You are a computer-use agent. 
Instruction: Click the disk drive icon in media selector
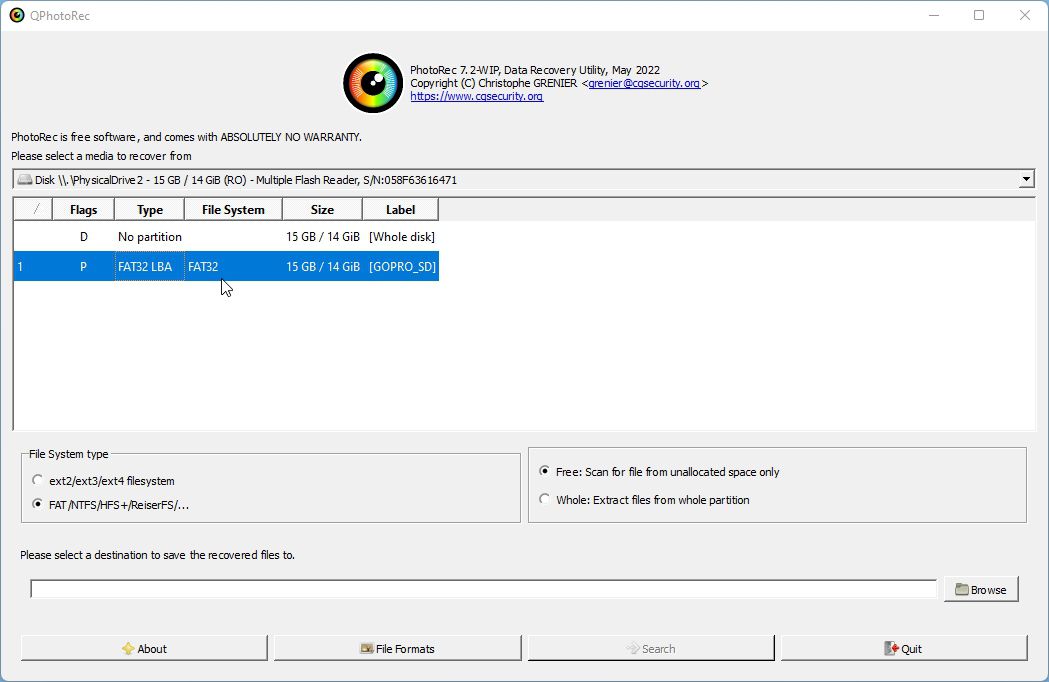coord(25,179)
